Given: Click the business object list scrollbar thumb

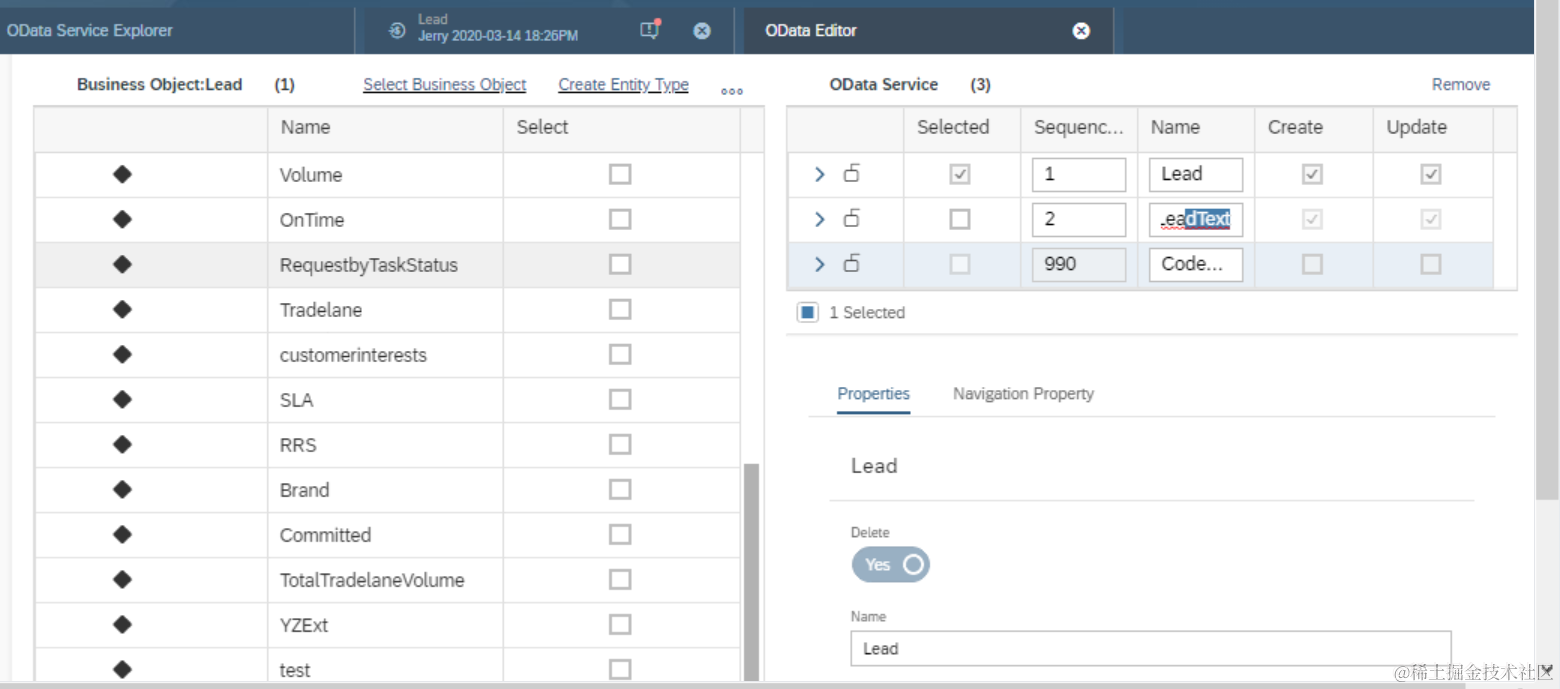Looking at the screenshot, I should coord(751,570).
